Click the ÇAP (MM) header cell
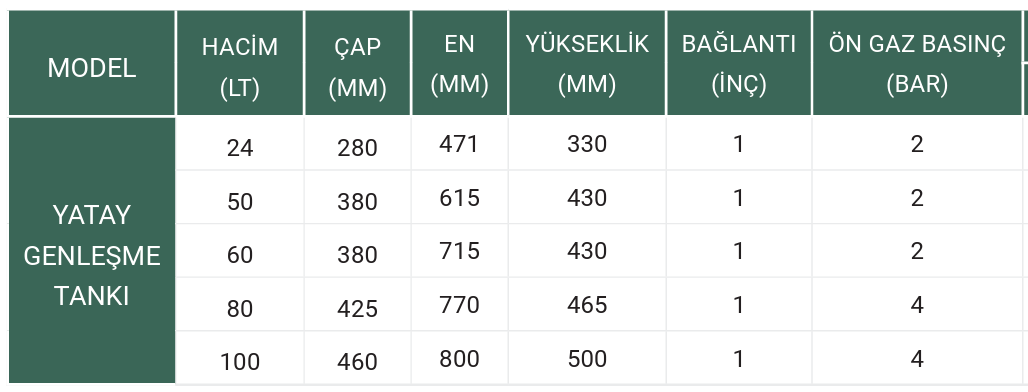Viewport: 1028px width, 392px height. 357,64
